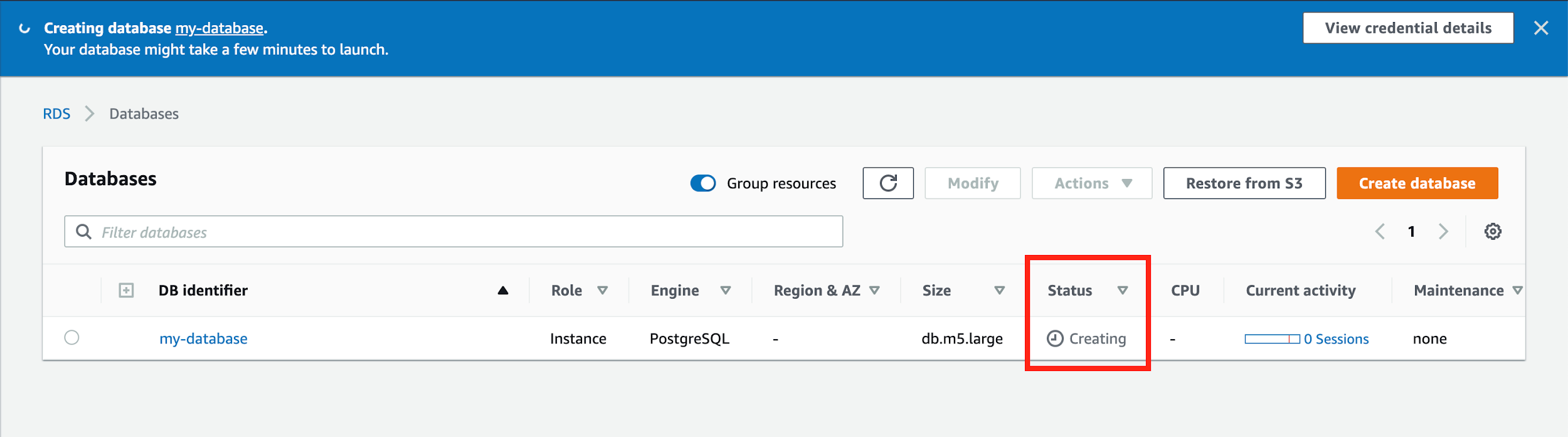Click the Databases breadcrumb text
The image size is (1568, 437).
pyautogui.click(x=144, y=114)
